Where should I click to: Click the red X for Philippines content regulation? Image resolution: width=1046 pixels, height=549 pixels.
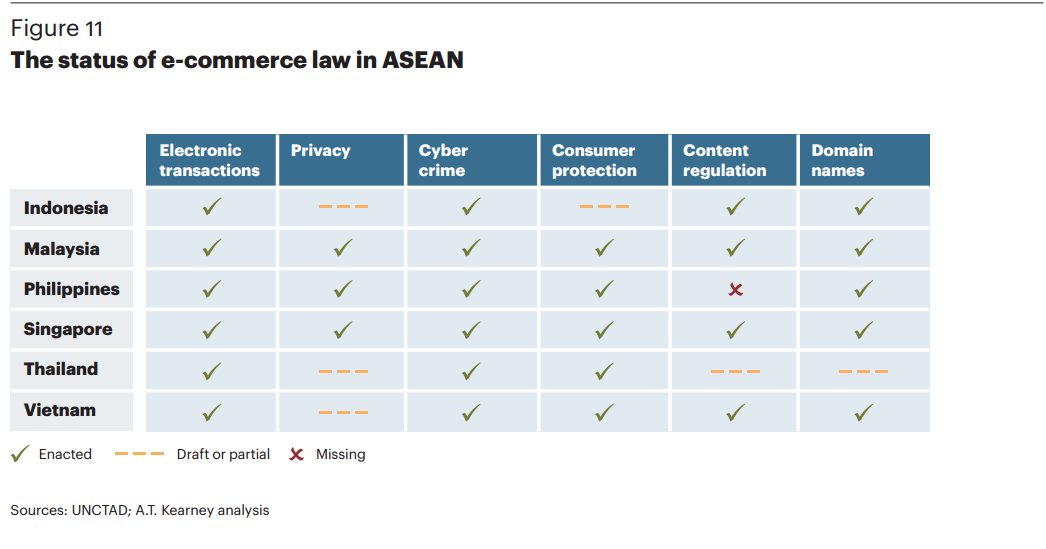(x=735, y=289)
